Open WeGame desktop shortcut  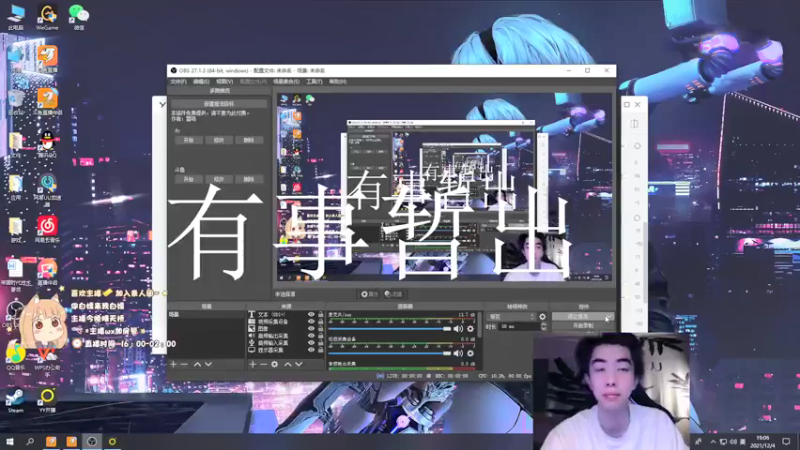coord(47,17)
